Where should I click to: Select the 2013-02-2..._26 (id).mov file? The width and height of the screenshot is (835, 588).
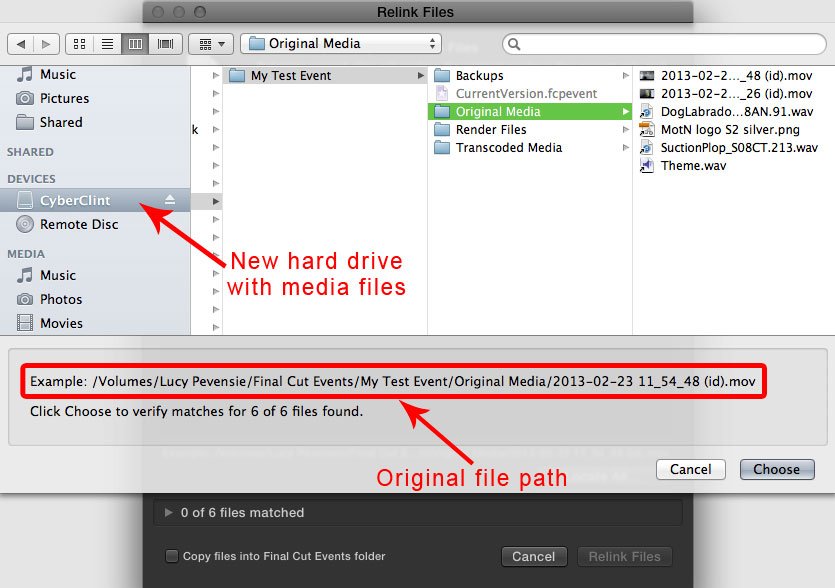click(734, 94)
